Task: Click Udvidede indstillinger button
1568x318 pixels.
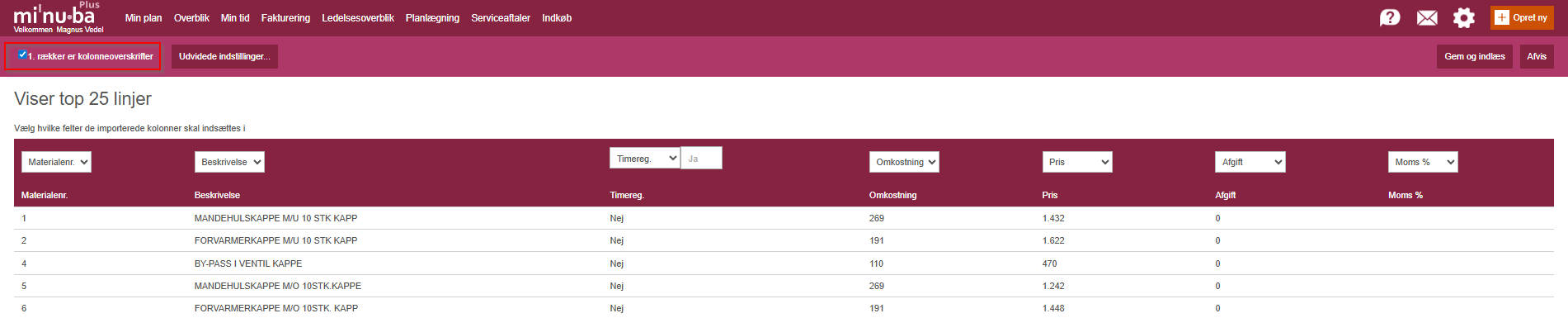Action: coord(224,56)
